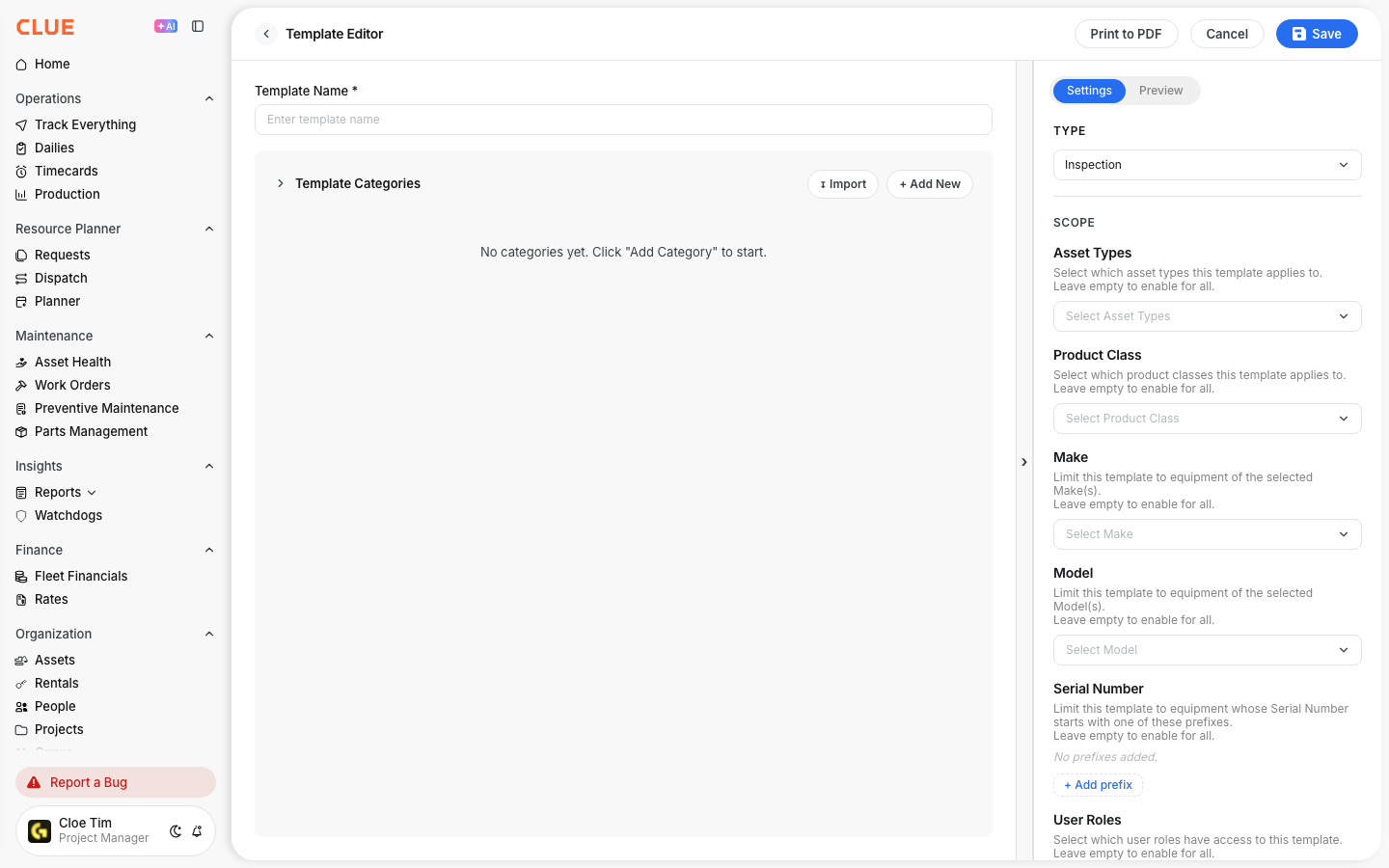Switch to the Settings tab

pyautogui.click(x=1089, y=91)
